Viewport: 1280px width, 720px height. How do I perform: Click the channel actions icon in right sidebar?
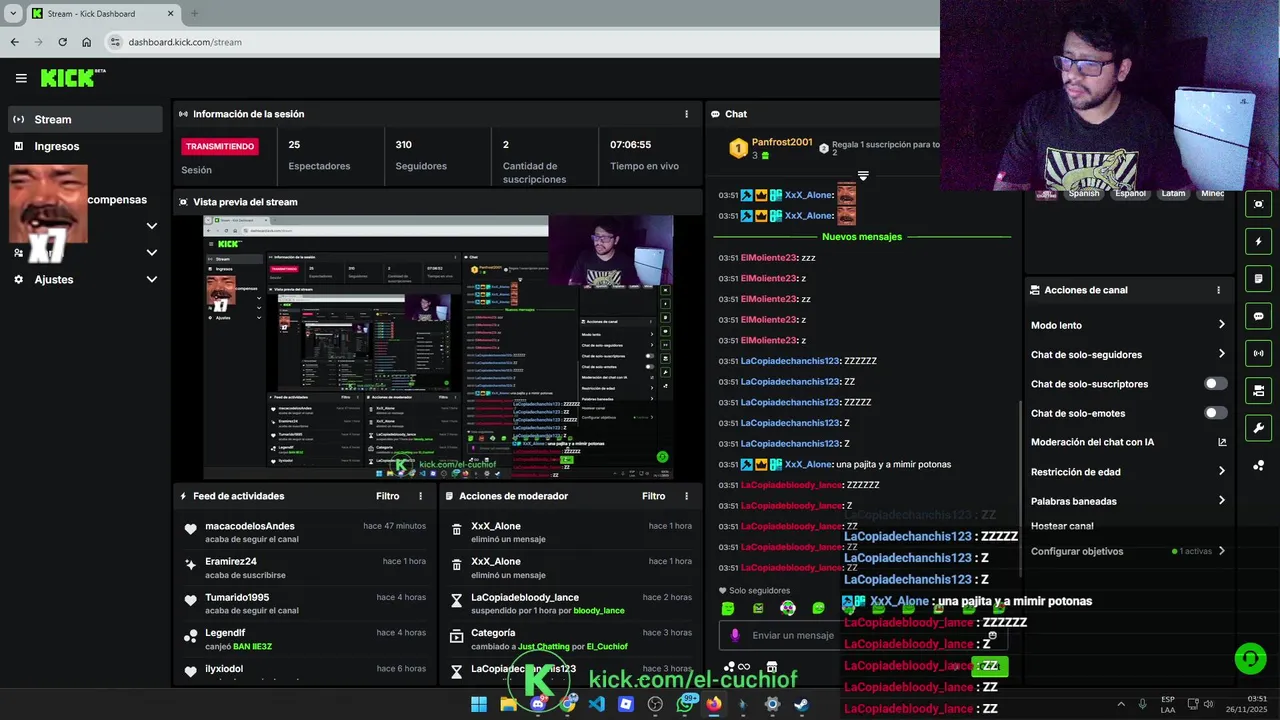[x=1258, y=390]
